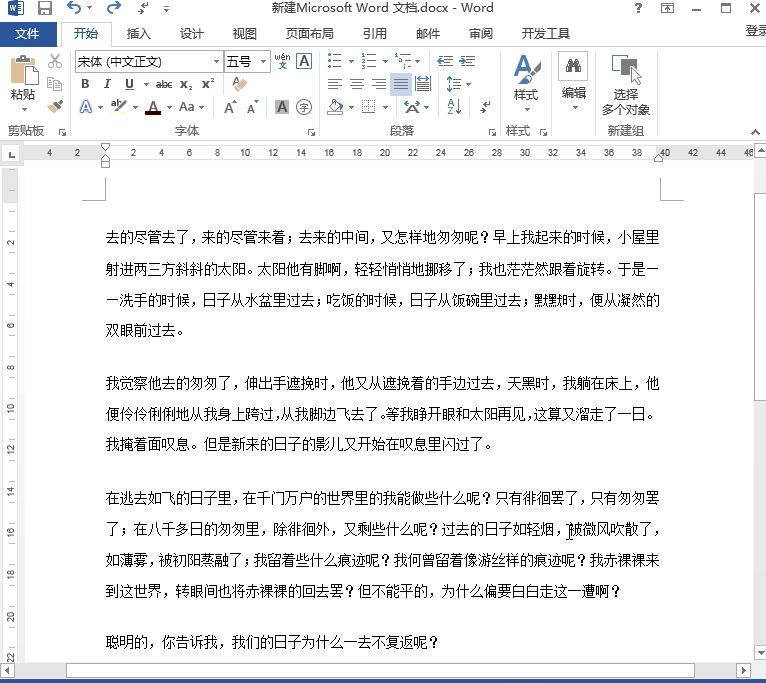Switch to the 审阅 tab
766x683 pixels.
point(481,34)
